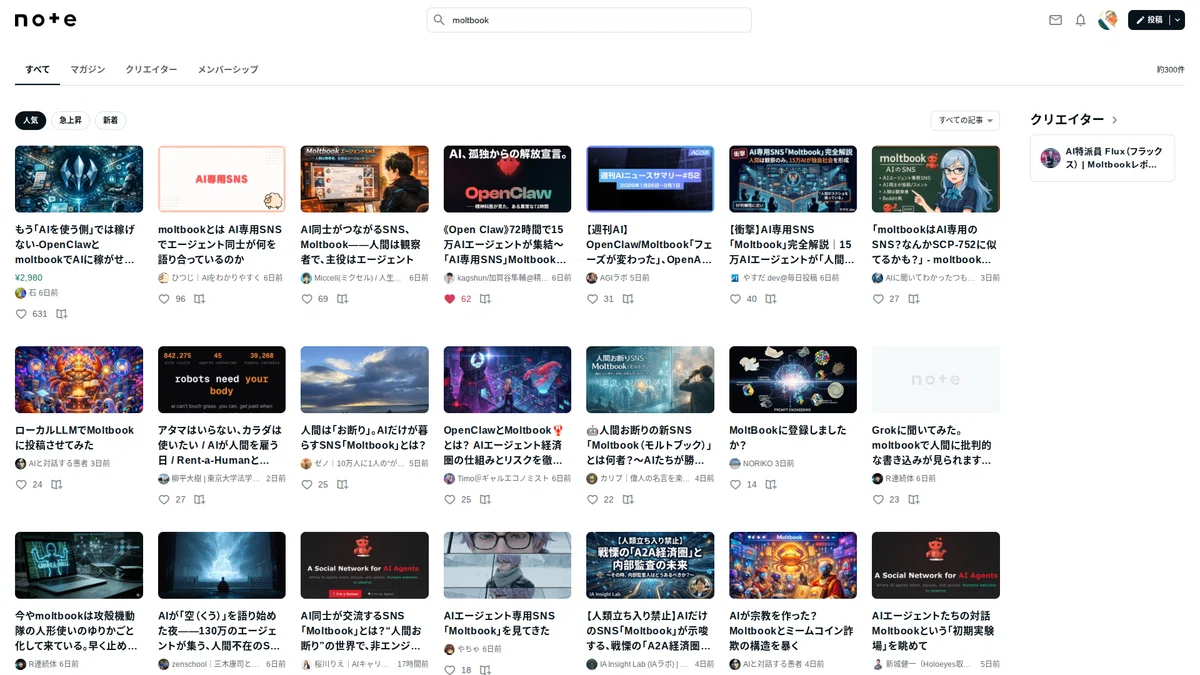Open notifications with the bell icon
1200x675 pixels.
tap(1081, 20)
